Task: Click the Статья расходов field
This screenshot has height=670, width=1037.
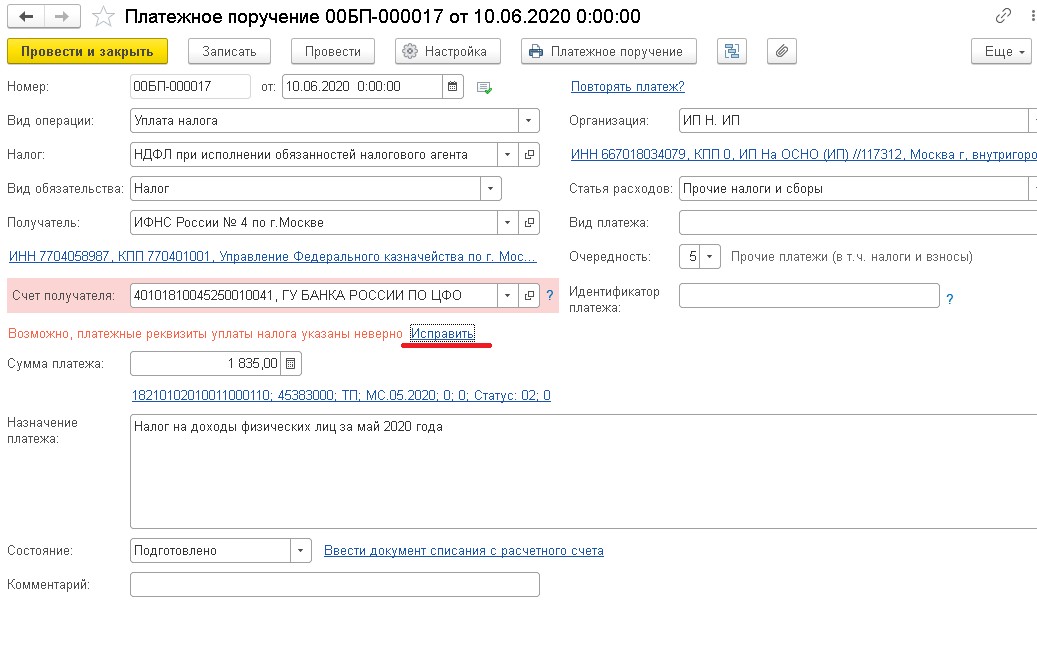Action: pos(853,188)
